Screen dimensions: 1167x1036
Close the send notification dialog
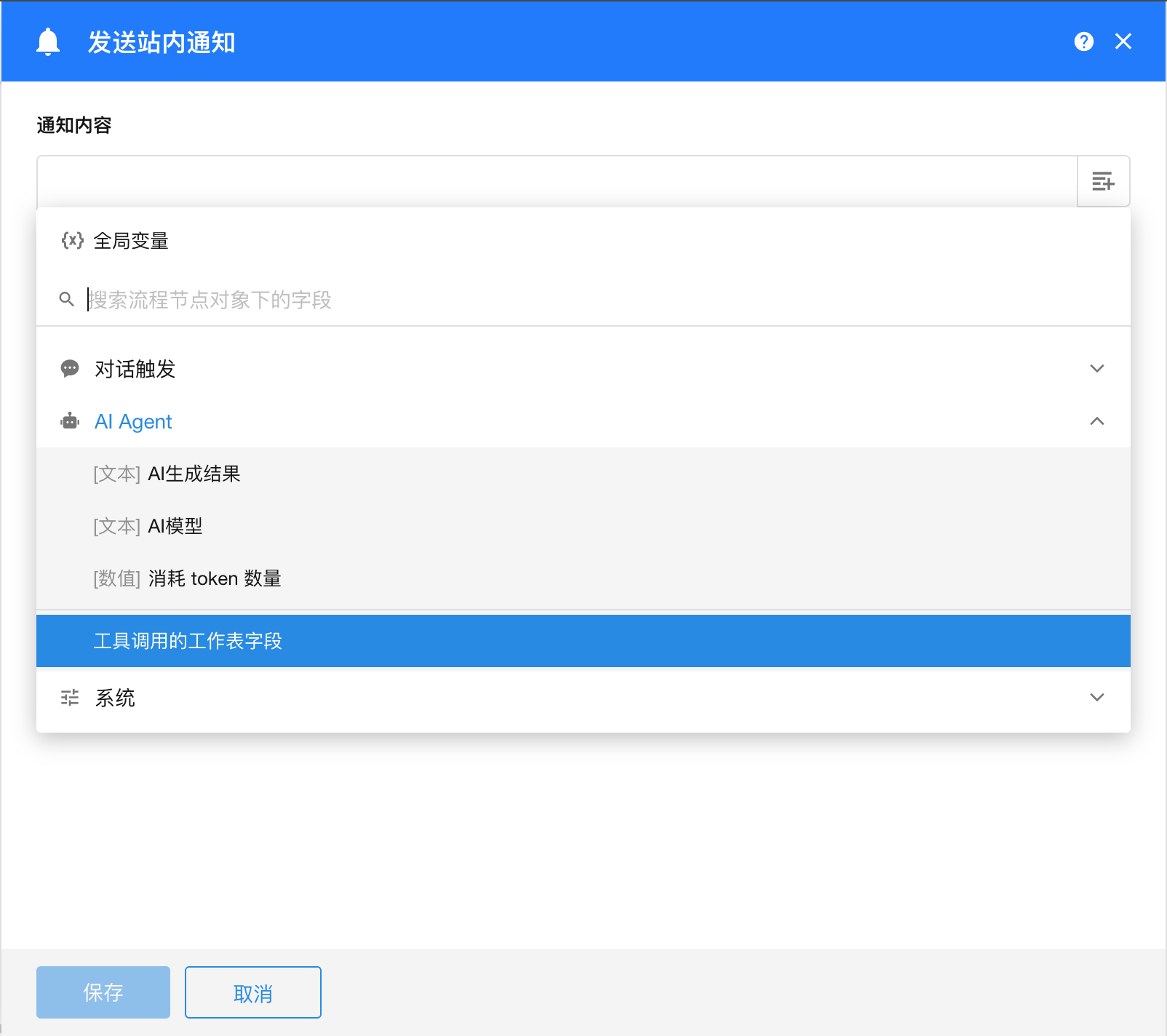point(1123,41)
